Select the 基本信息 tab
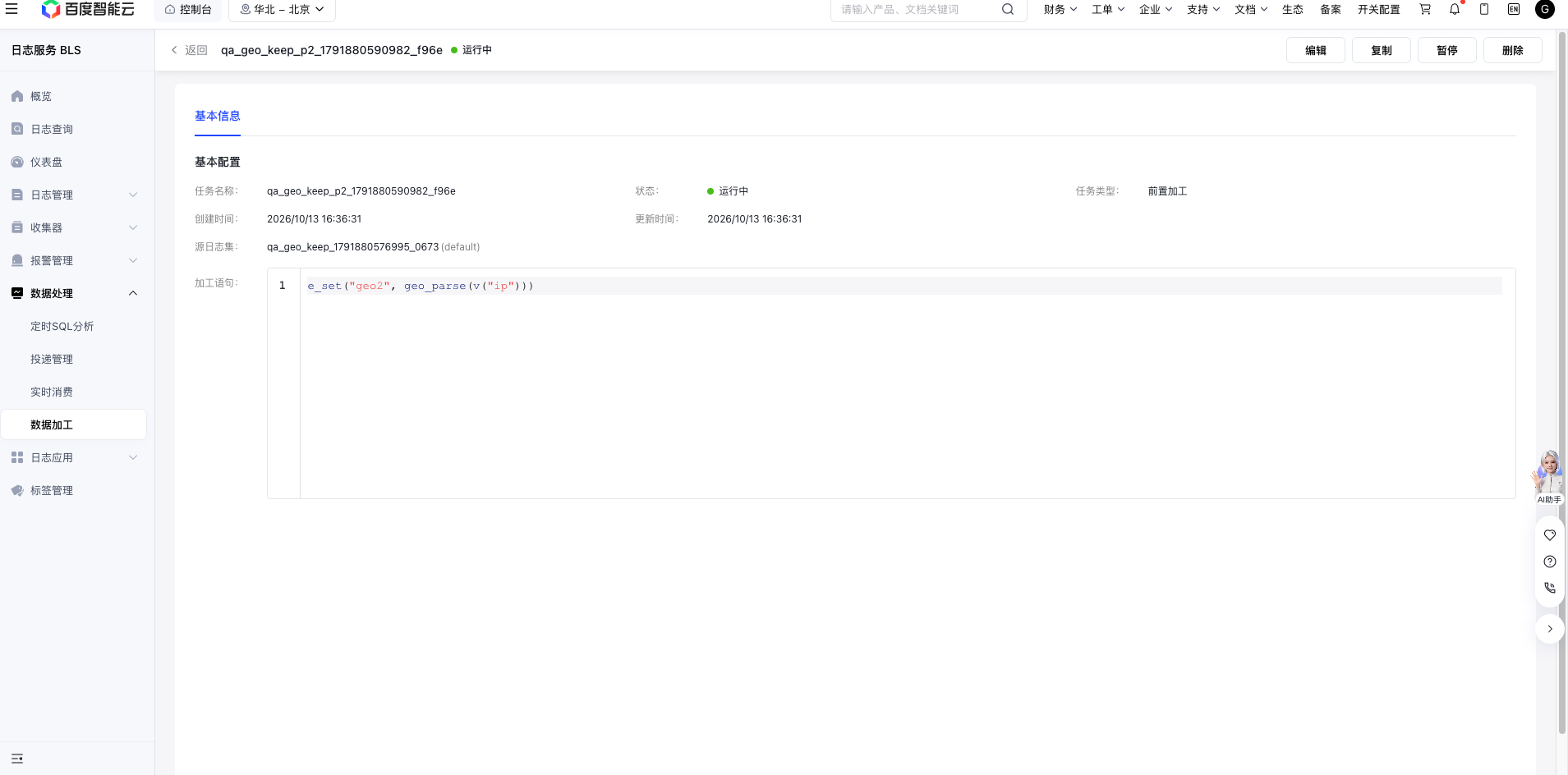The width and height of the screenshot is (1568, 775). pos(218,117)
